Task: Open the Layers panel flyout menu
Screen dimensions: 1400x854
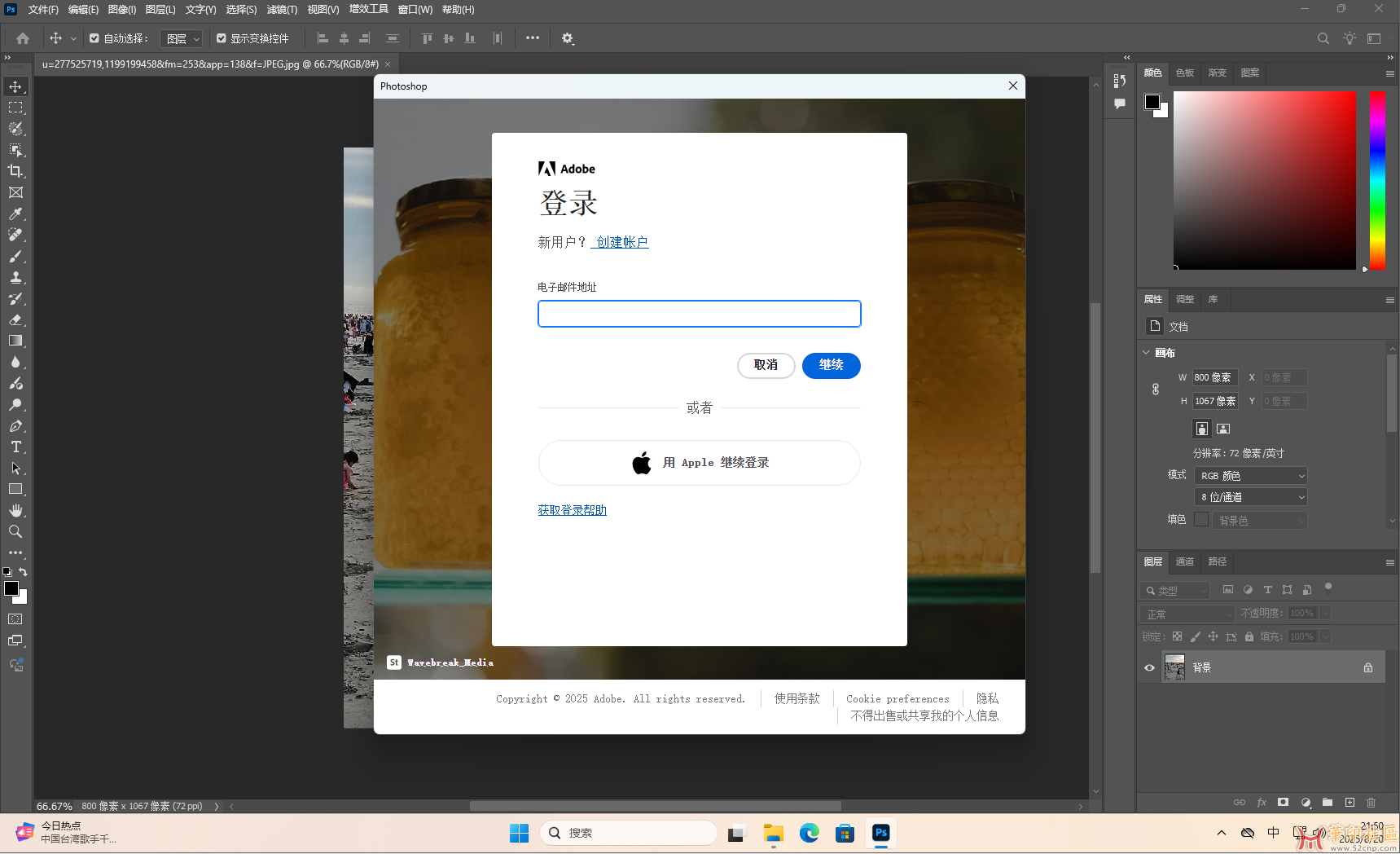Action: tap(1390, 562)
